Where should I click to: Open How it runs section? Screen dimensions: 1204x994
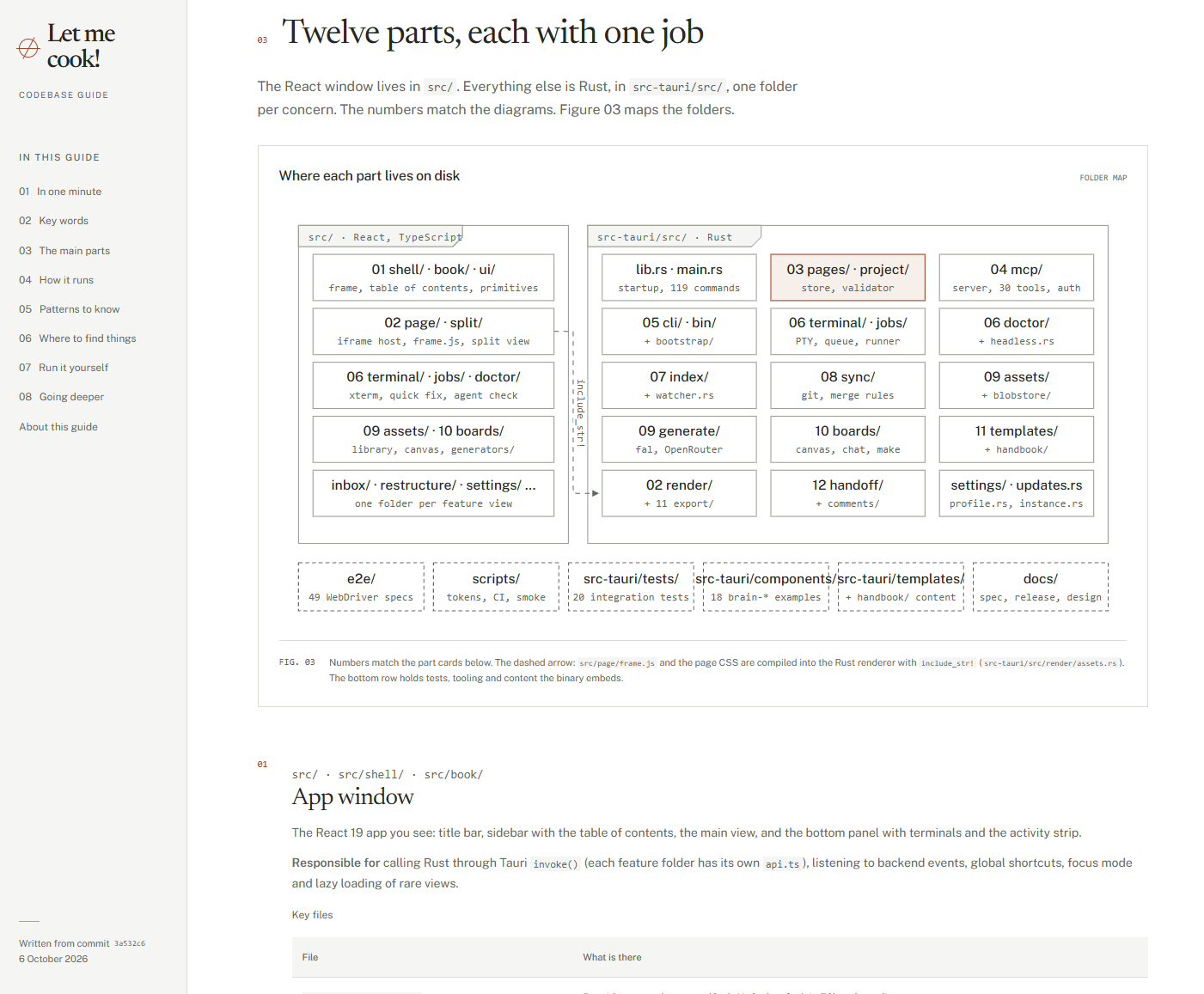[56, 280]
